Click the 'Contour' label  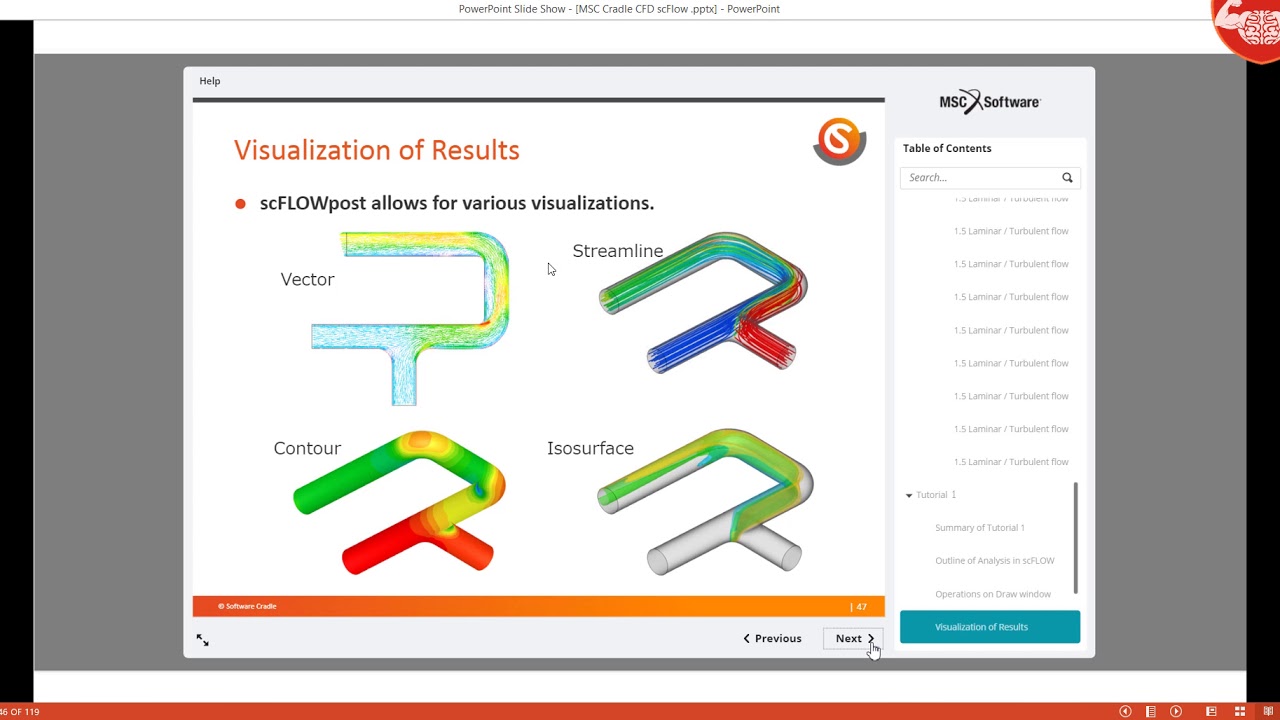point(307,448)
